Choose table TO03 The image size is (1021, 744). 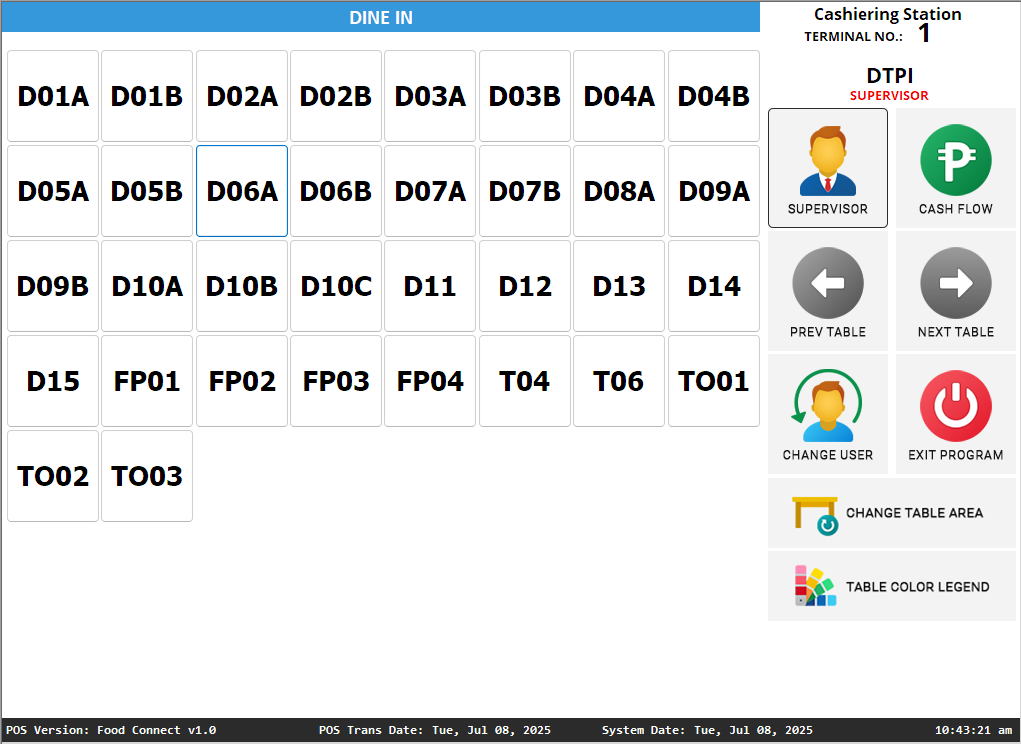coord(147,476)
